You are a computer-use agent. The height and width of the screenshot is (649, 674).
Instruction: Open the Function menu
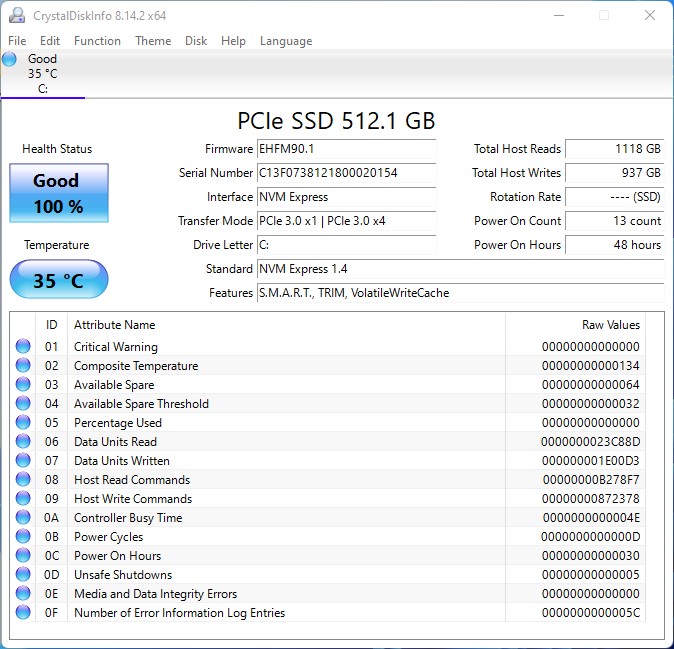pos(97,41)
